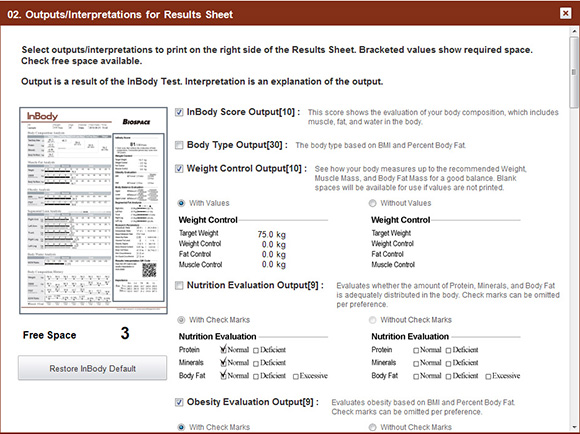Select the With Values radio button
The height and width of the screenshot is (434, 580).
pos(181,203)
